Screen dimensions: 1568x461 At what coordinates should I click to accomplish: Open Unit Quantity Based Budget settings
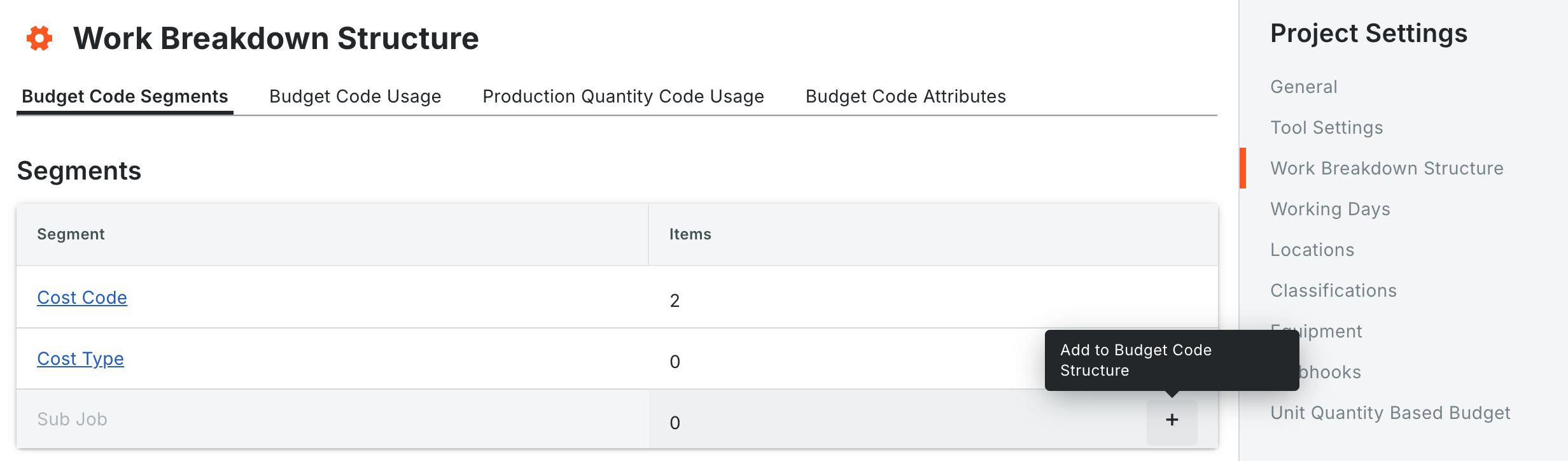tap(1390, 413)
